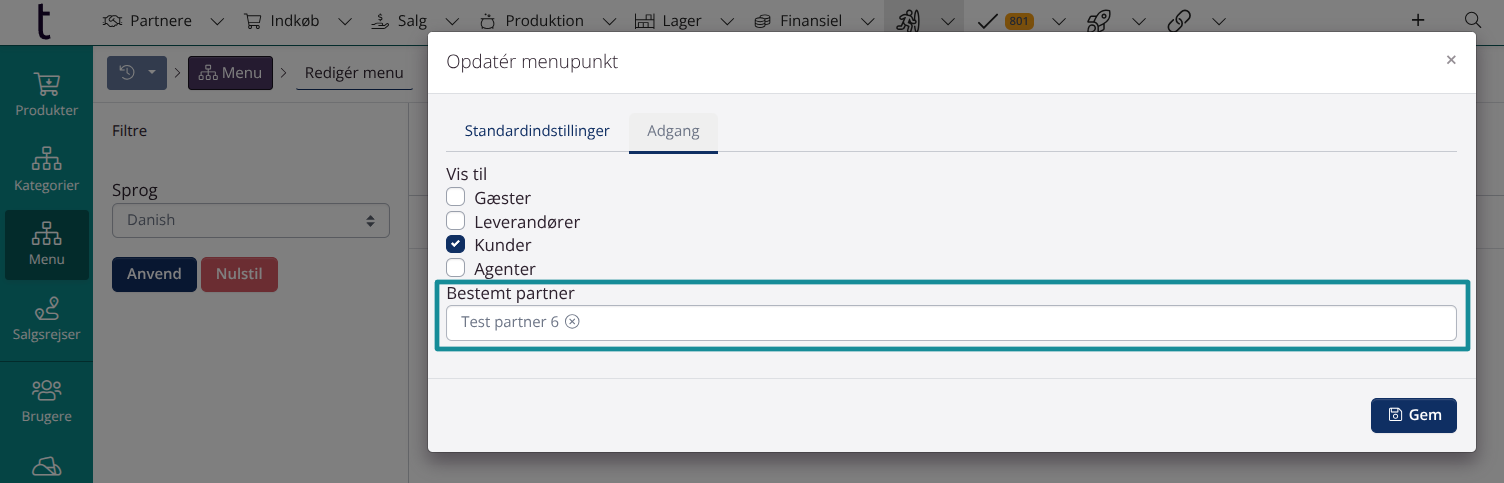1504x483 pixels.
Task: Expand the Produktion dropdown chevron
Action: pos(607,21)
